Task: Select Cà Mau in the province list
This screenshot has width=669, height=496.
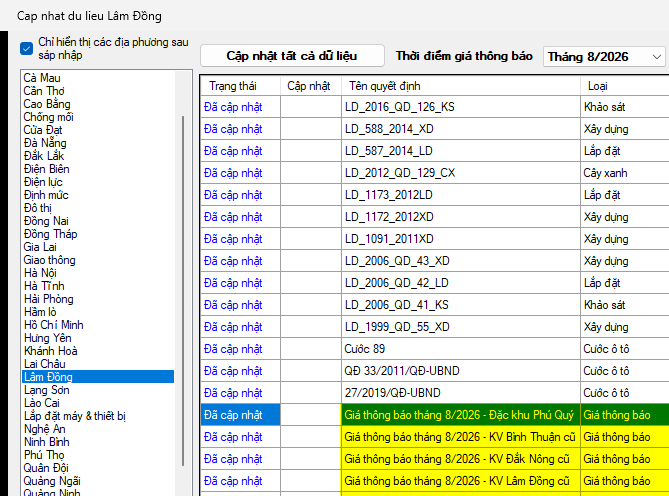Action: pos(42,78)
